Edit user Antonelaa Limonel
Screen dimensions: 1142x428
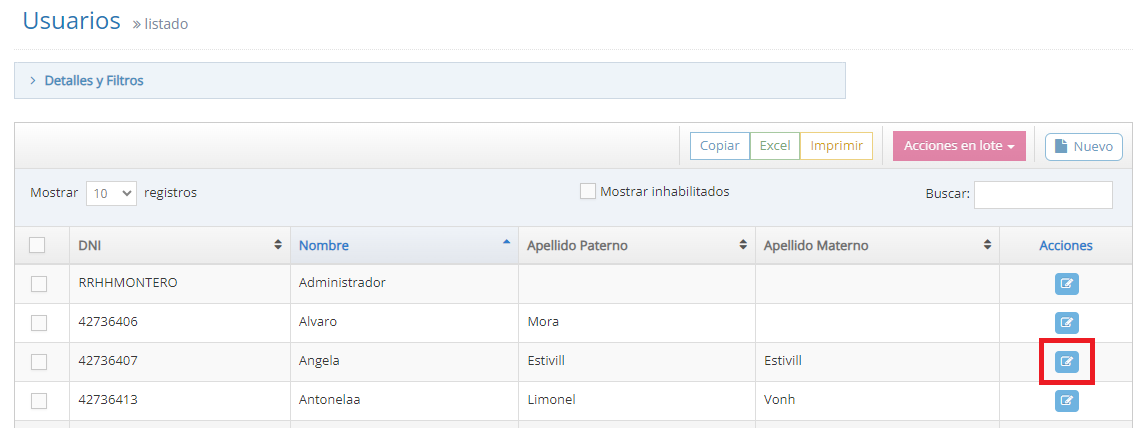(1066, 401)
